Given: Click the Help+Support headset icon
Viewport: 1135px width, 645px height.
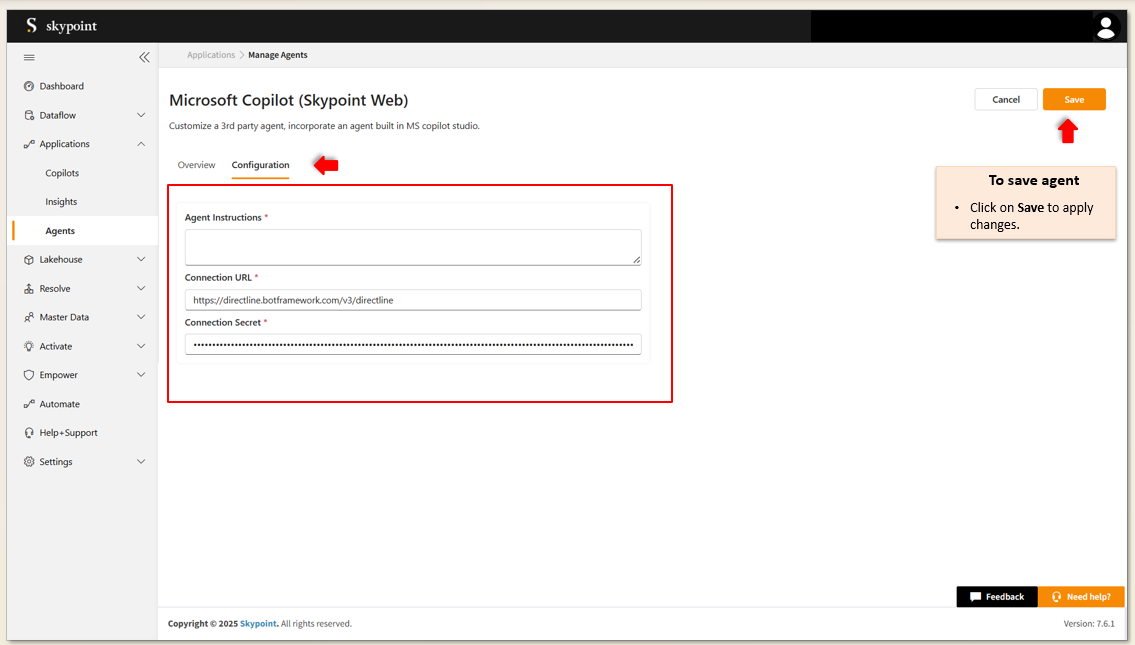Looking at the screenshot, I should pyautogui.click(x=29, y=433).
